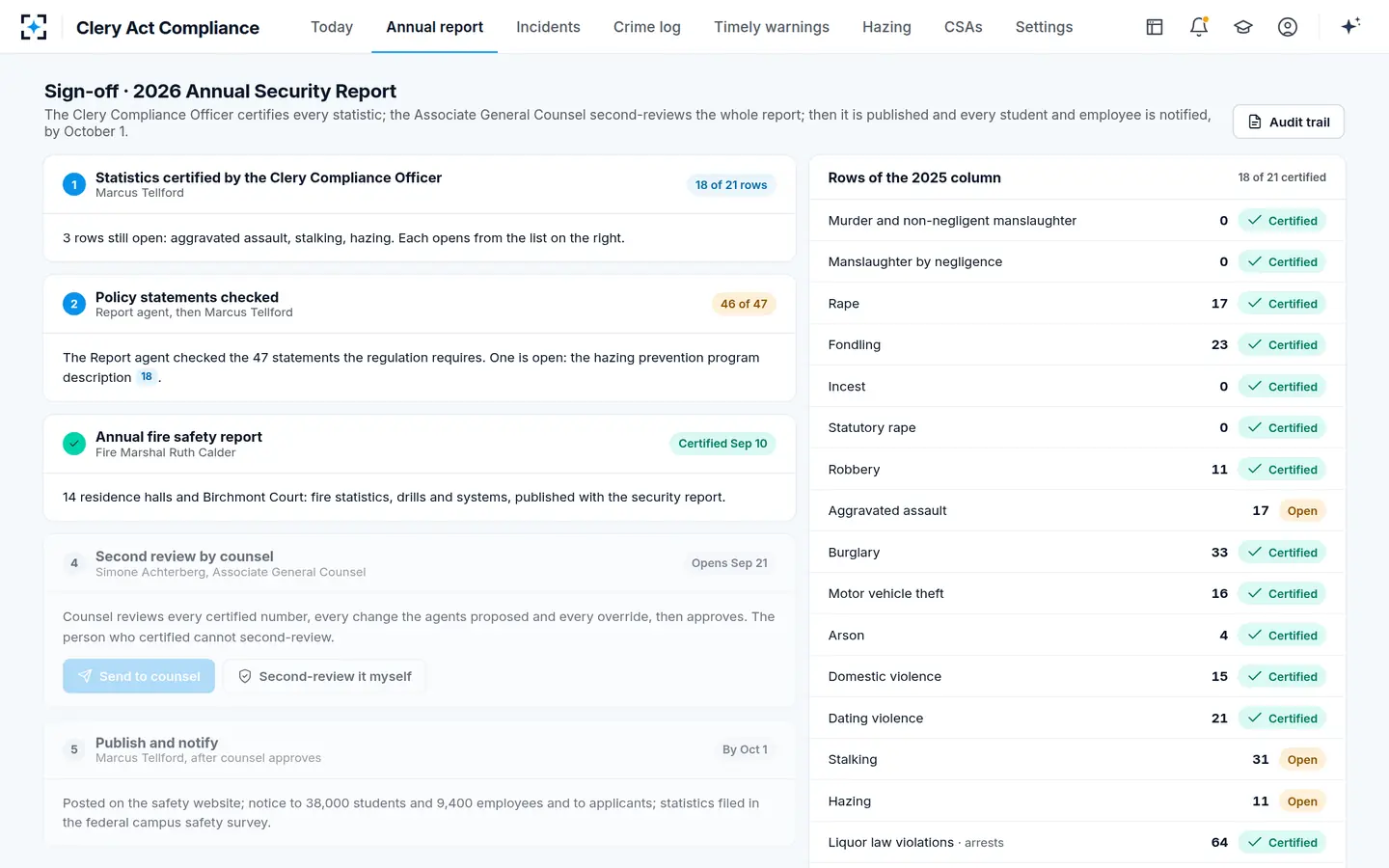Image resolution: width=1389 pixels, height=868 pixels.
Task: Click the Fondling count 23
Action: [x=1219, y=345]
